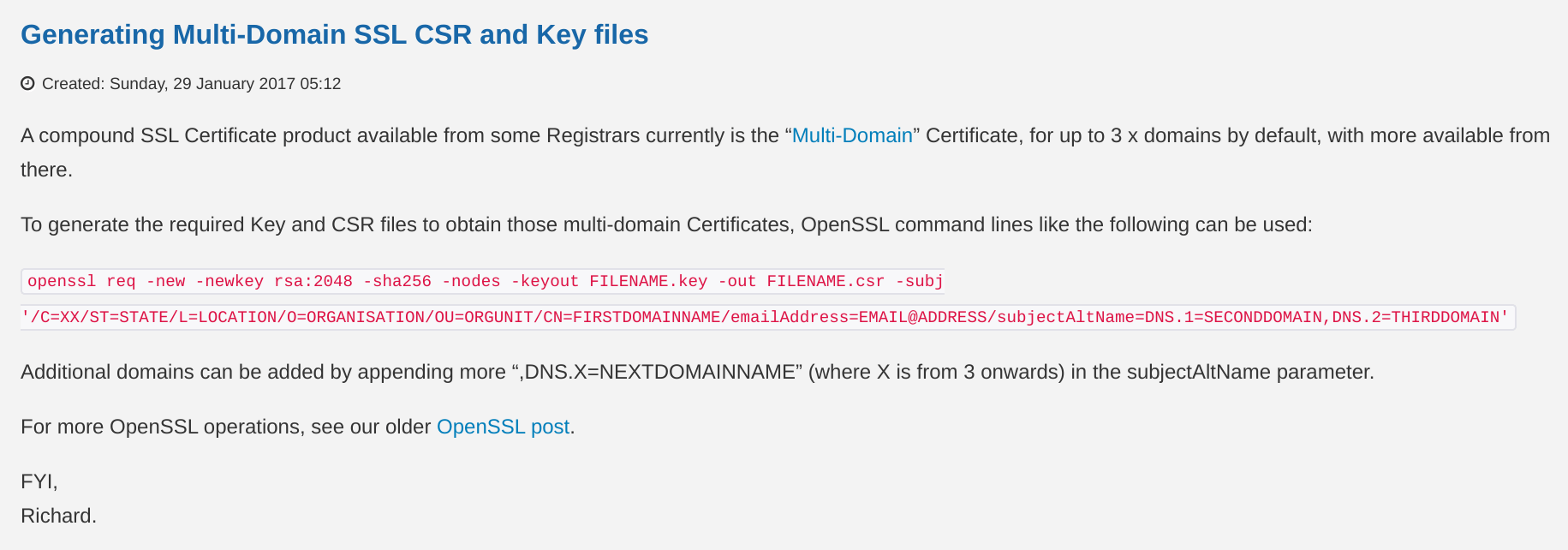Click emailAddress=EMAIL@ADDRESS in the subject string

tap(859, 317)
